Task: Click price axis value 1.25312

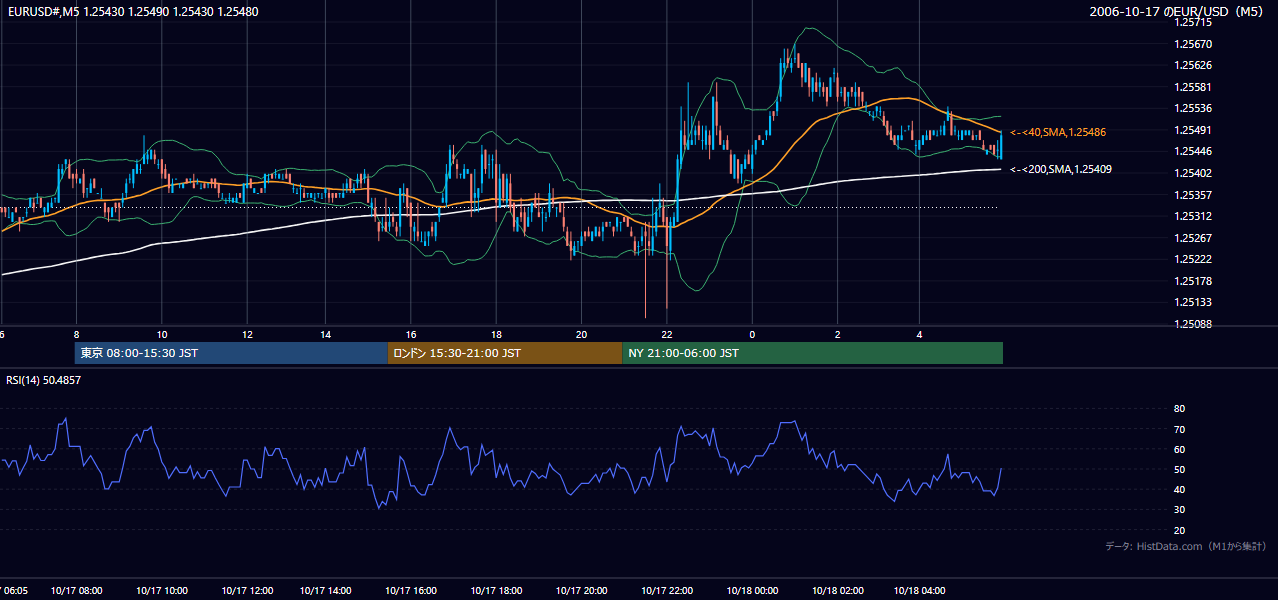Action: coord(1193,216)
